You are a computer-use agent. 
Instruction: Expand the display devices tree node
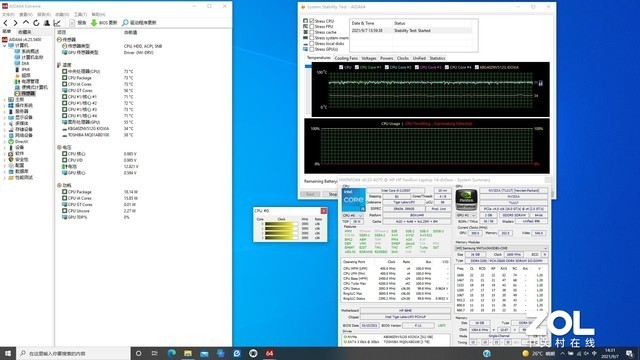coord(4,117)
